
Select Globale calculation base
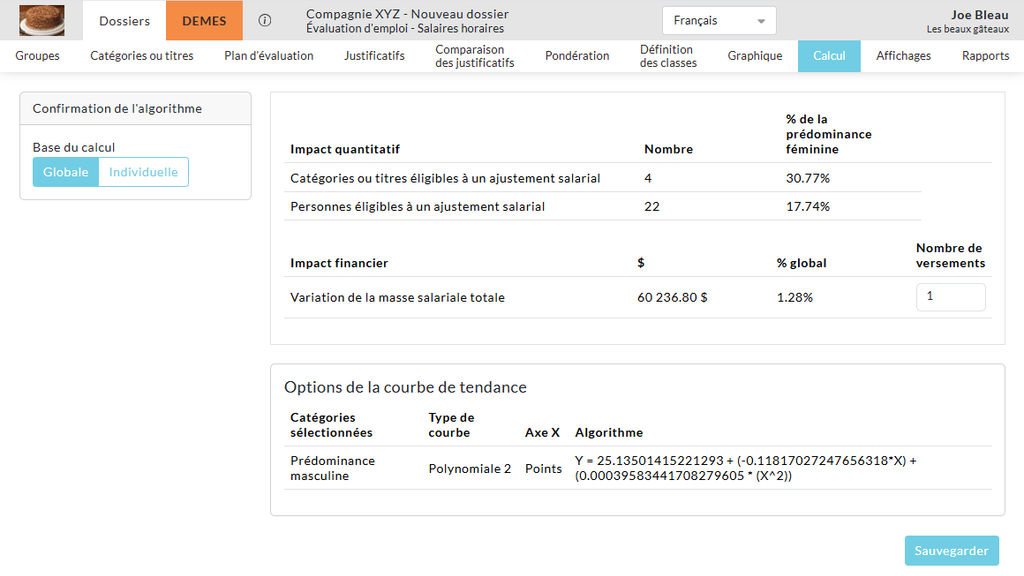click(66, 172)
